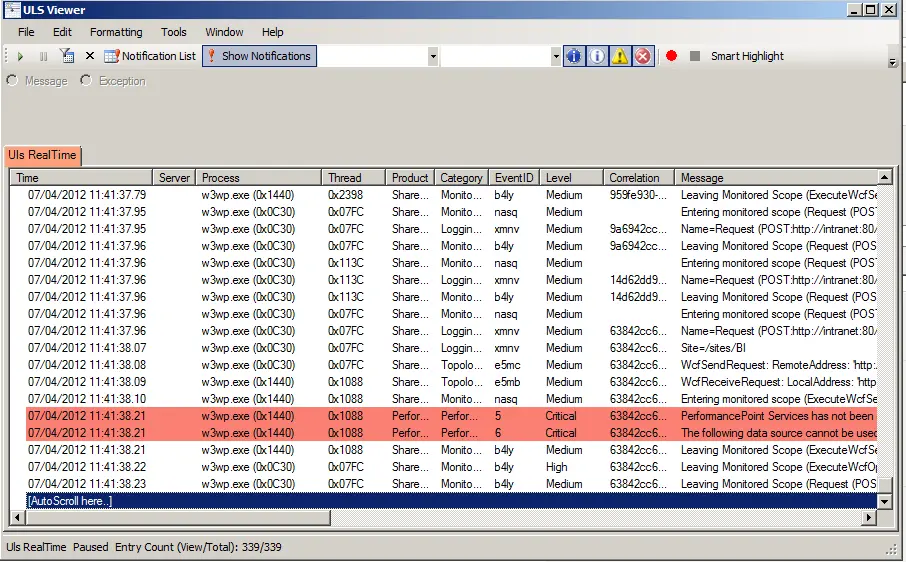Click the Smart Highlight button
Screen dimensions: 906x562
pyautogui.click(x=747, y=56)
